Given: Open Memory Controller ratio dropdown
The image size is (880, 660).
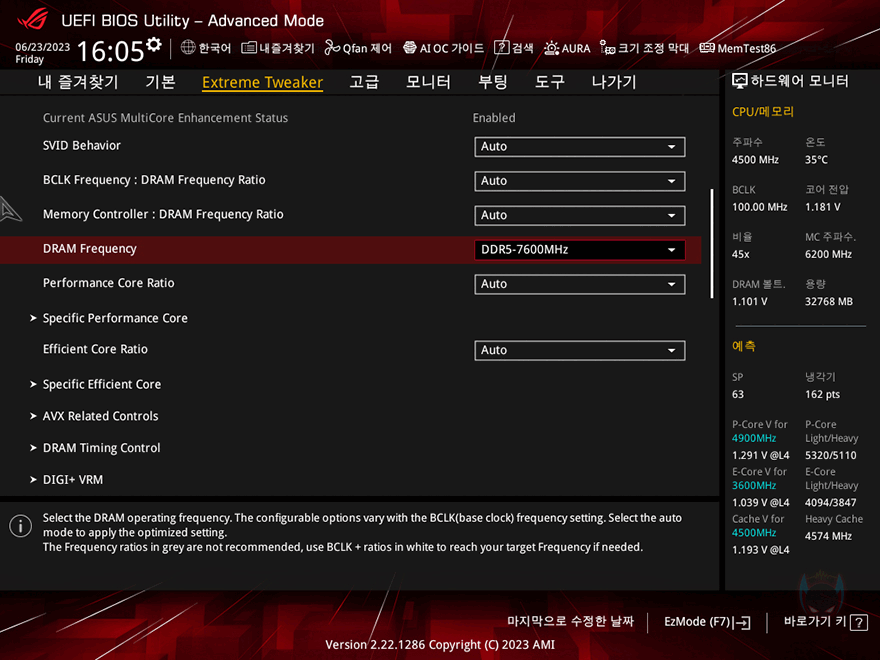Looking at the screenshot, I should pos(580,215).
